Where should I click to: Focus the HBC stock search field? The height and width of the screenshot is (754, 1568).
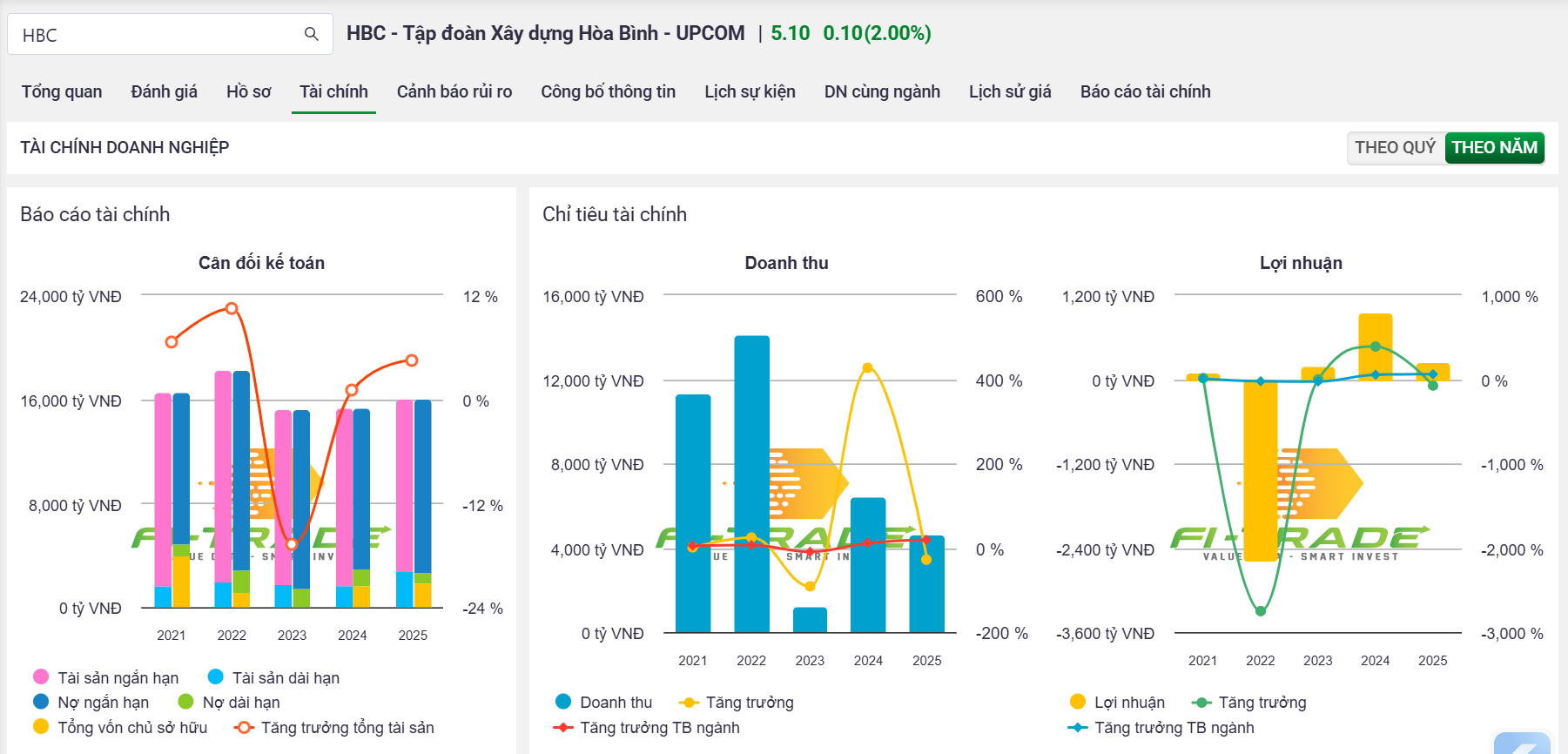pyautogui.click(x=170, y=34)
